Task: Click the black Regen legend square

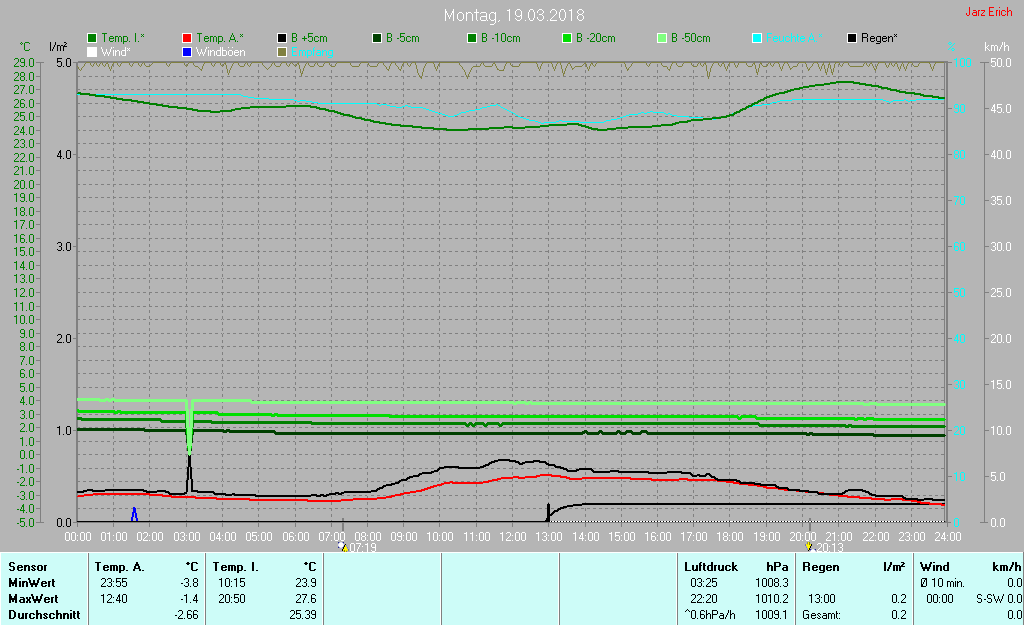Action: pyautogui.click(x=852, y=38)
